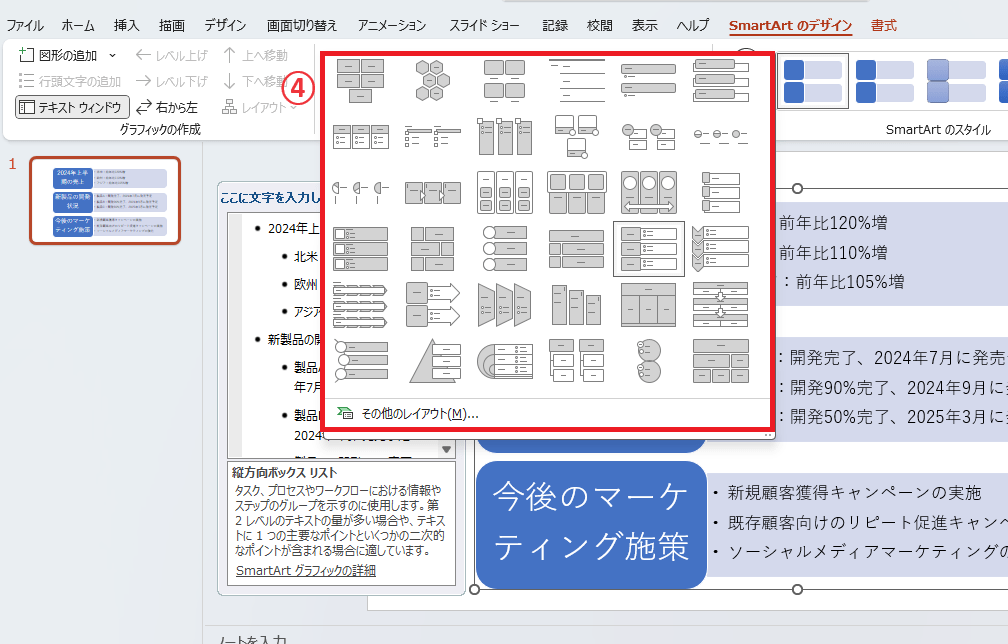The image size is (1008, 644).
Task: Click 行頭文字の追加 in the ribbon
Action: click(x=69, y=82)
